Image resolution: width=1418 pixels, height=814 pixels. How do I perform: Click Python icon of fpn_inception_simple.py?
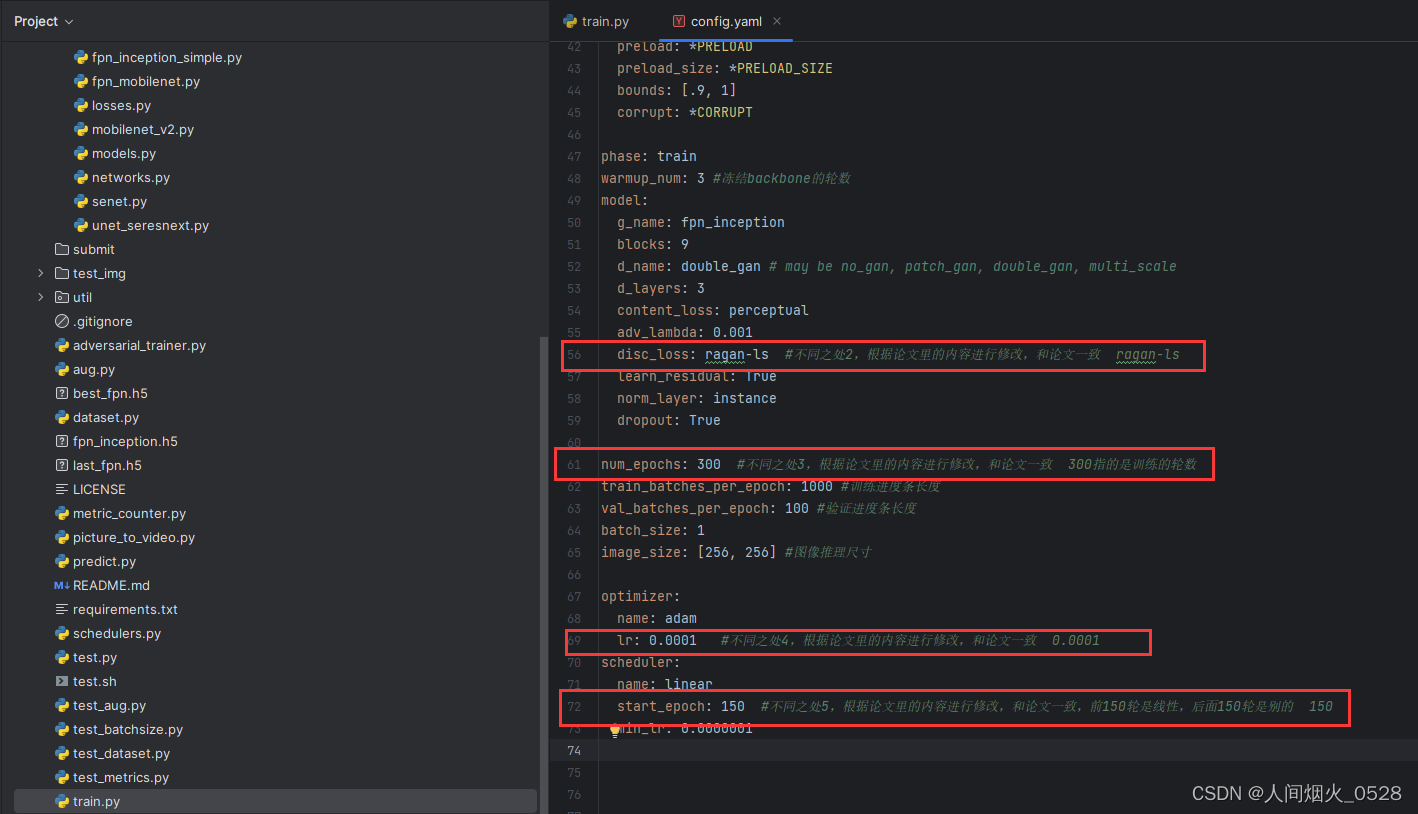point(81,57)
